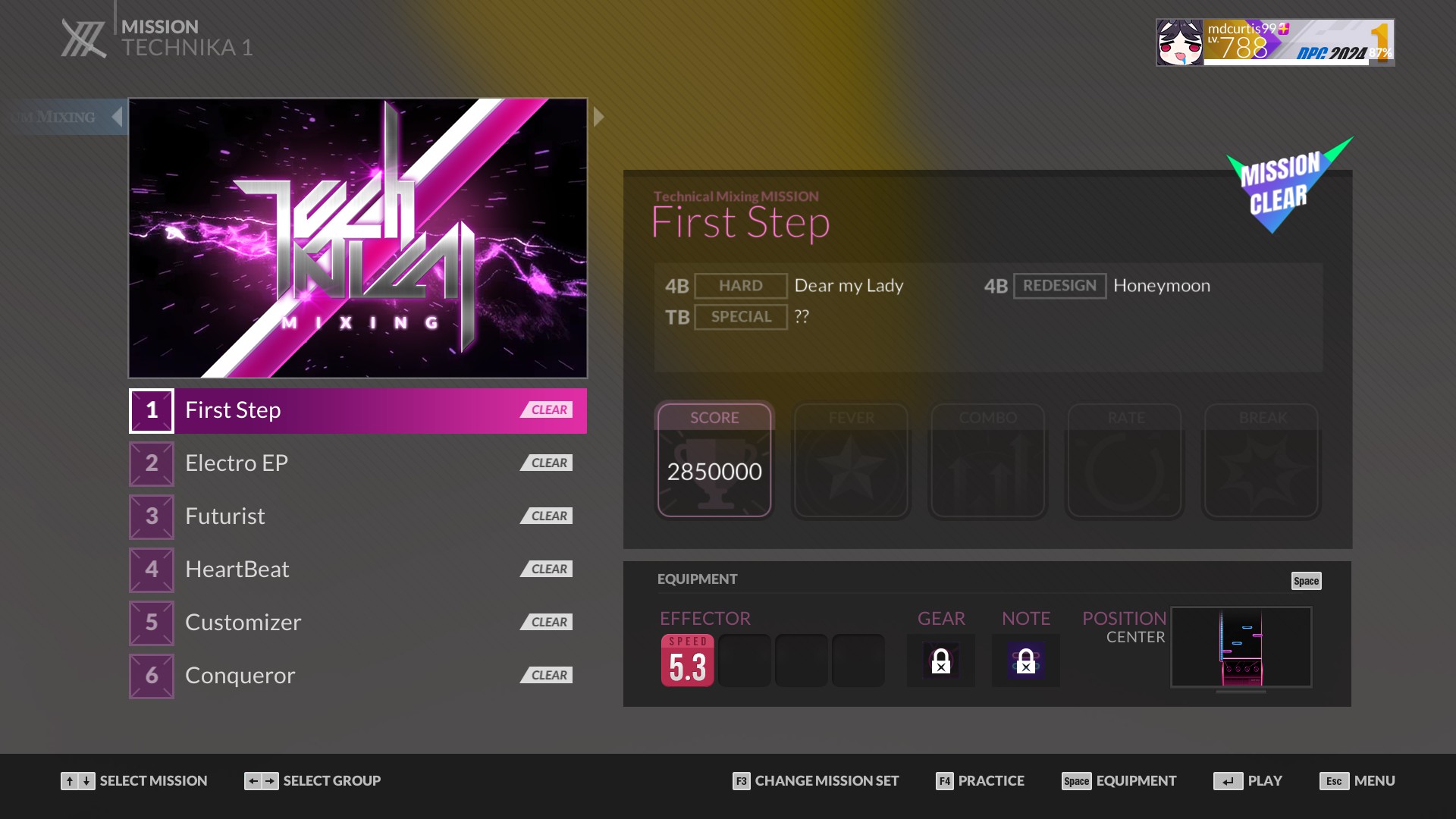Click the Practice F4 option
This screenshot has height=819, width=1456.
coord(980,781)
